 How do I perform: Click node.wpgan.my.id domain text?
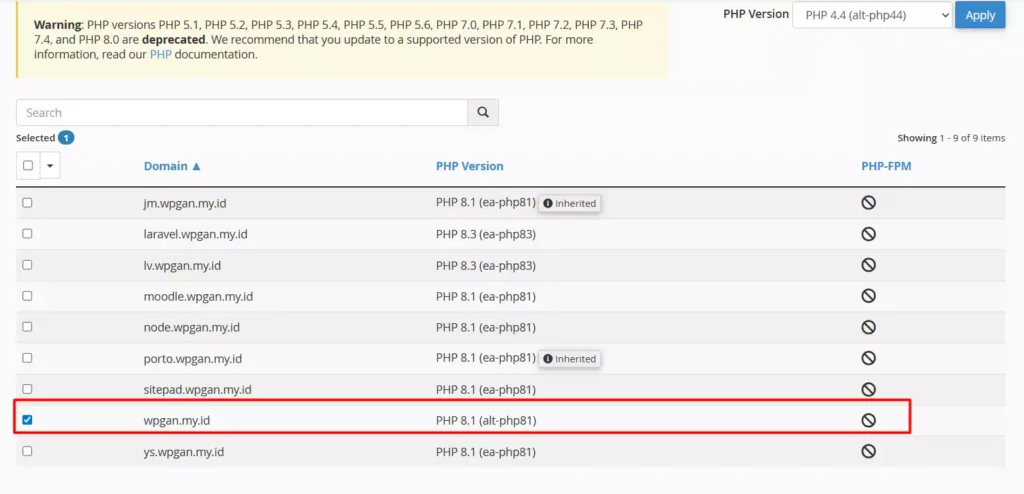(x=191, y=327)
